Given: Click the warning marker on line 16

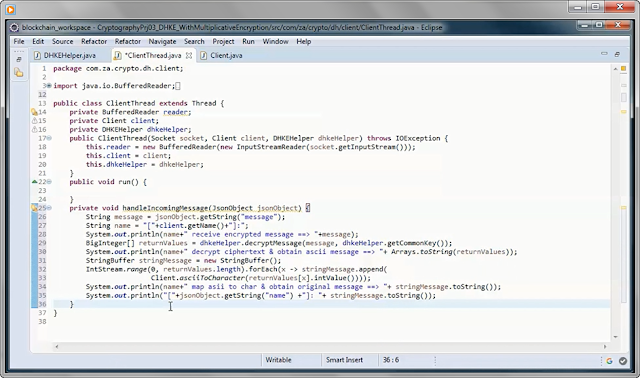Looking at the screenshot, I should [34, 129].
